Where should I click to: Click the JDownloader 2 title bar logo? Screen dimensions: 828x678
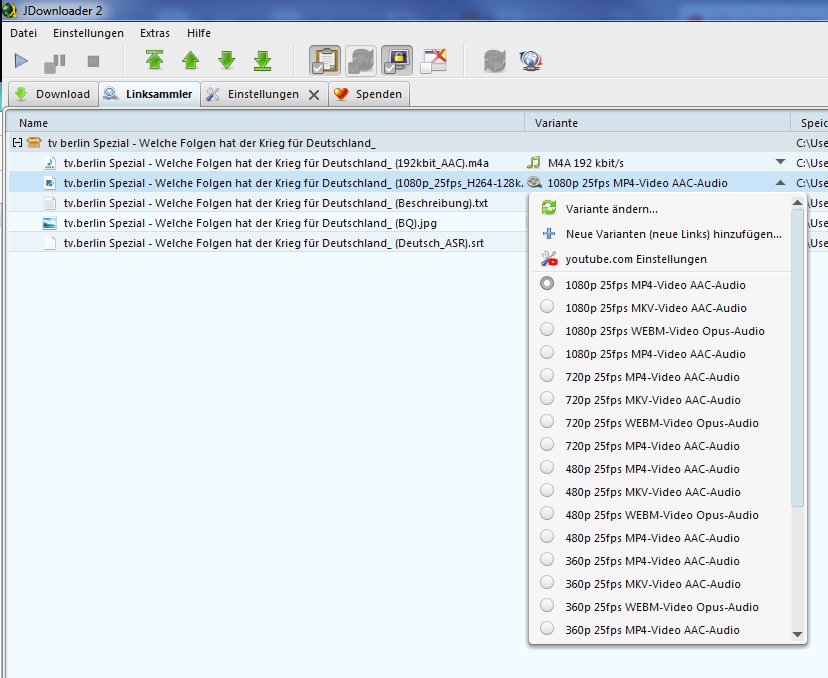tap(10, 10)
